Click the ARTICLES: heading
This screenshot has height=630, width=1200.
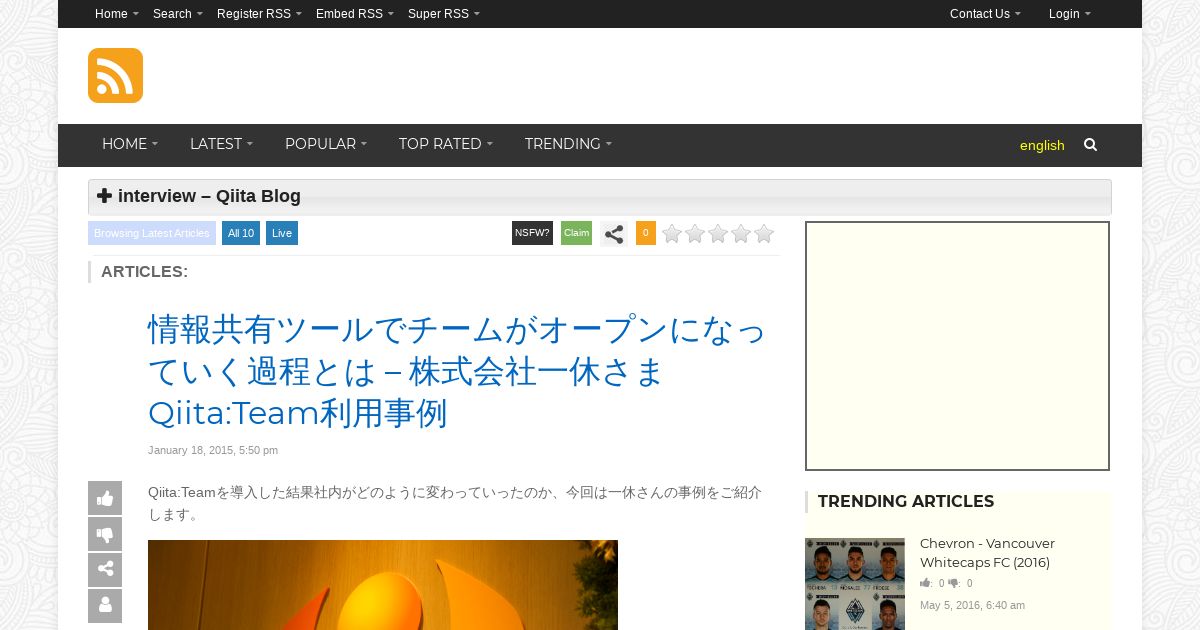(x=144, y=271)
